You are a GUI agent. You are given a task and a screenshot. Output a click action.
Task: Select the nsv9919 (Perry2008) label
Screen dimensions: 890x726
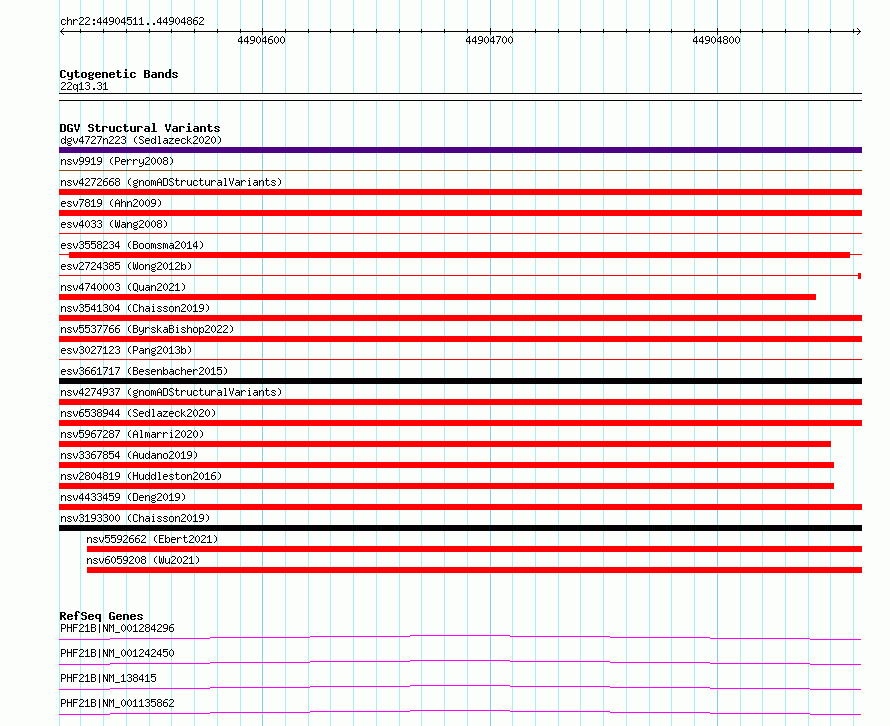coord(117,161)
